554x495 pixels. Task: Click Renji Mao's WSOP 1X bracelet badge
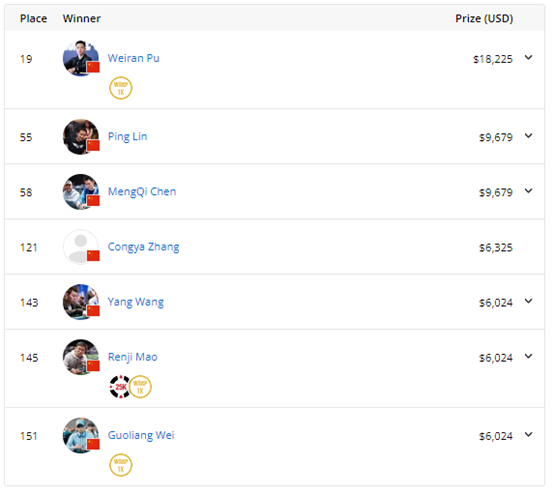coord(140,387)
